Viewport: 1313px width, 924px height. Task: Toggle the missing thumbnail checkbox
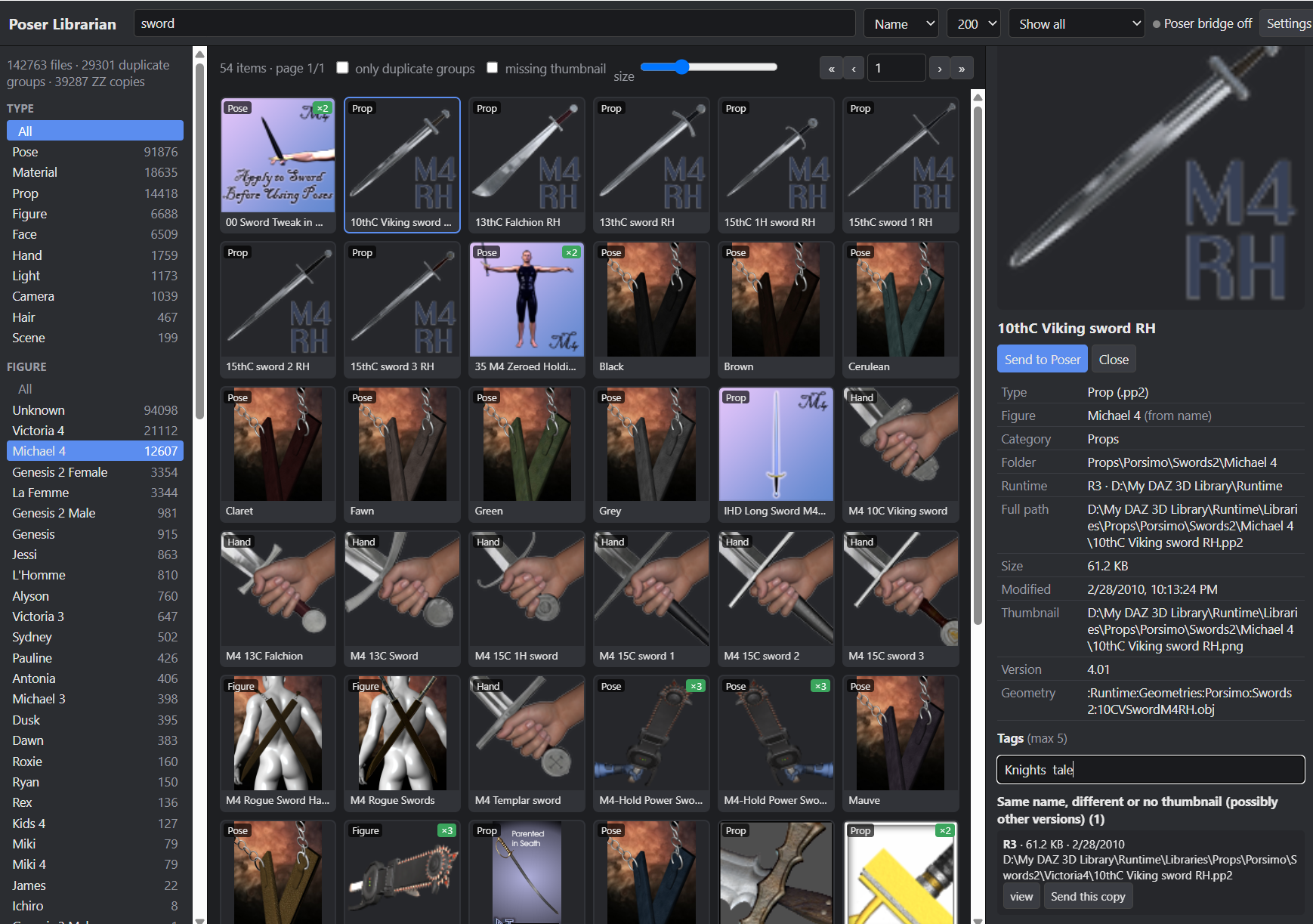pos(493,68)
